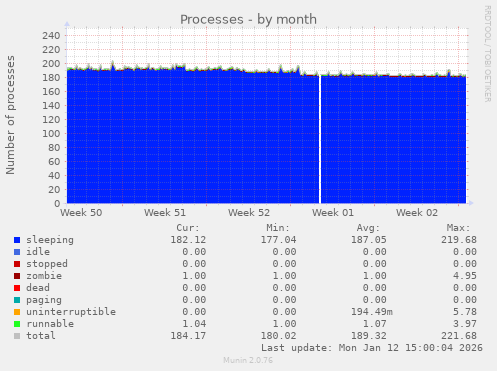Select the 'total' legend label
This screenshot has width=497, height=371.
point(41,336)
